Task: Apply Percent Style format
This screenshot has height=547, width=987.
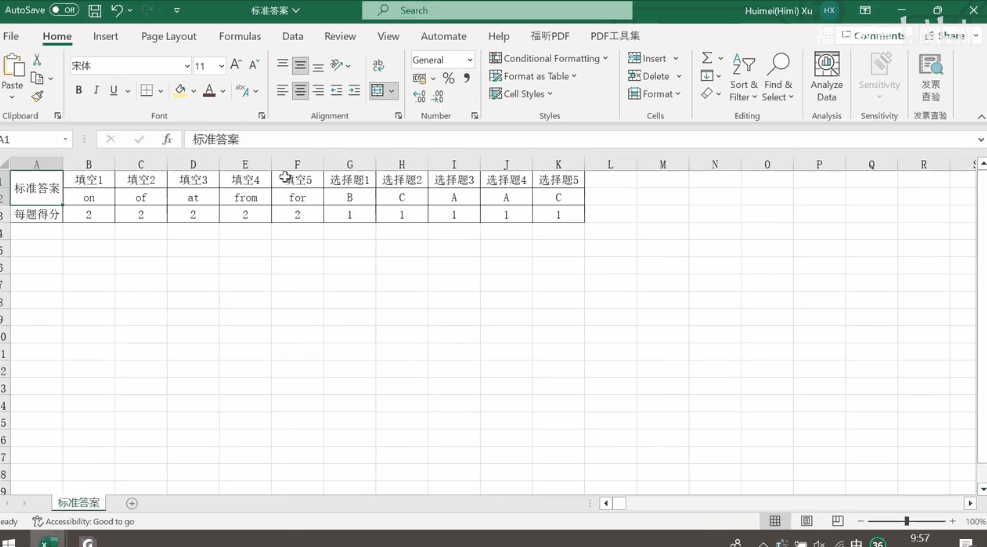Action: point(448,78)
